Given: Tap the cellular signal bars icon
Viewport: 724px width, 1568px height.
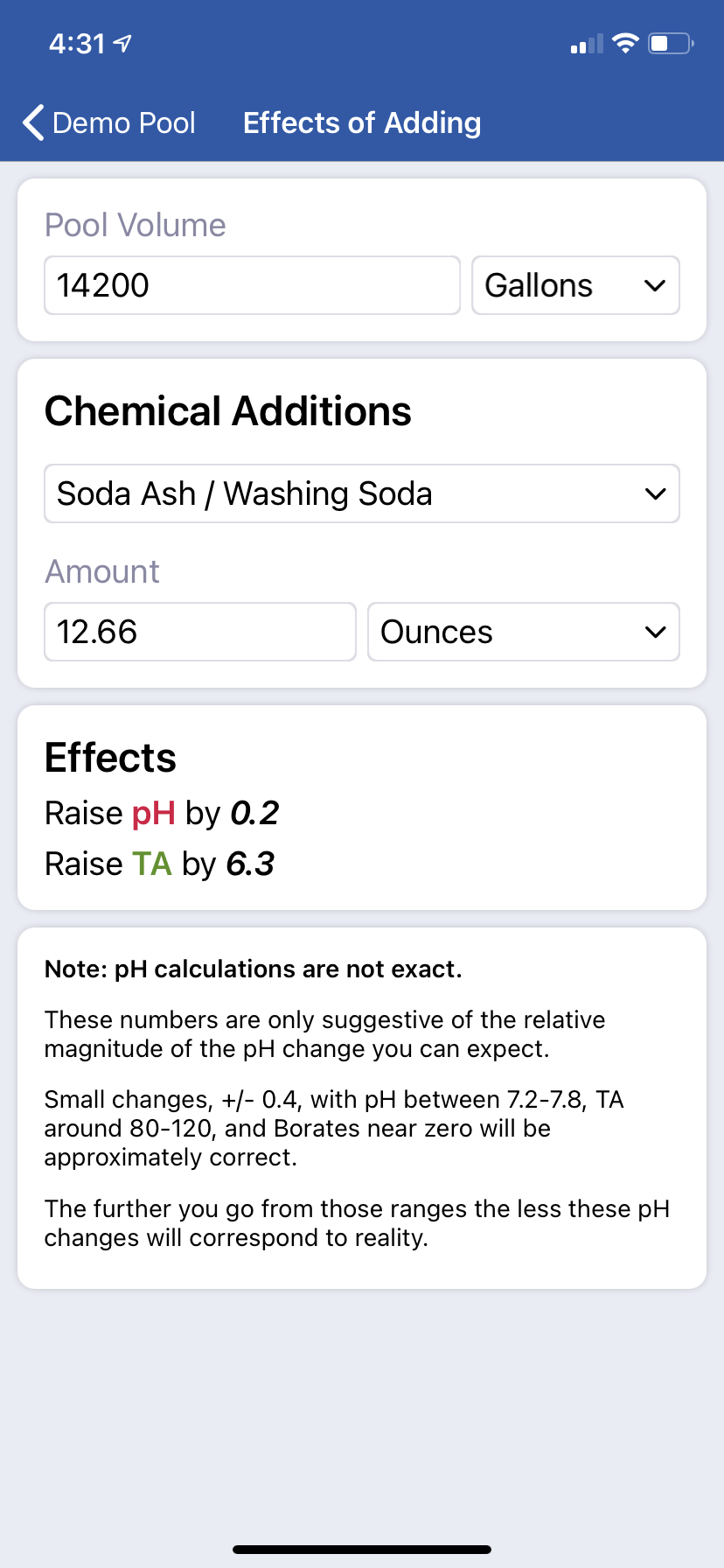Looking at the screenshot, I should [x=587, y=44].
